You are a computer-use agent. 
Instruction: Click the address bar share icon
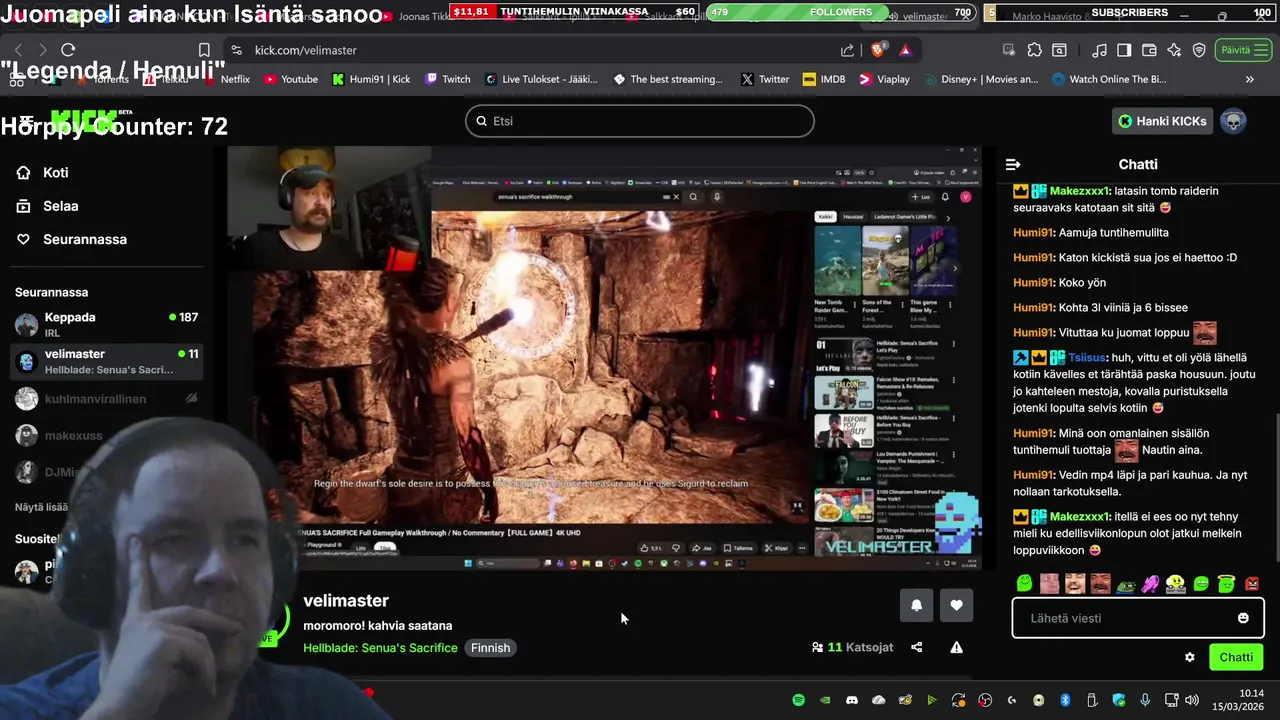848,50
